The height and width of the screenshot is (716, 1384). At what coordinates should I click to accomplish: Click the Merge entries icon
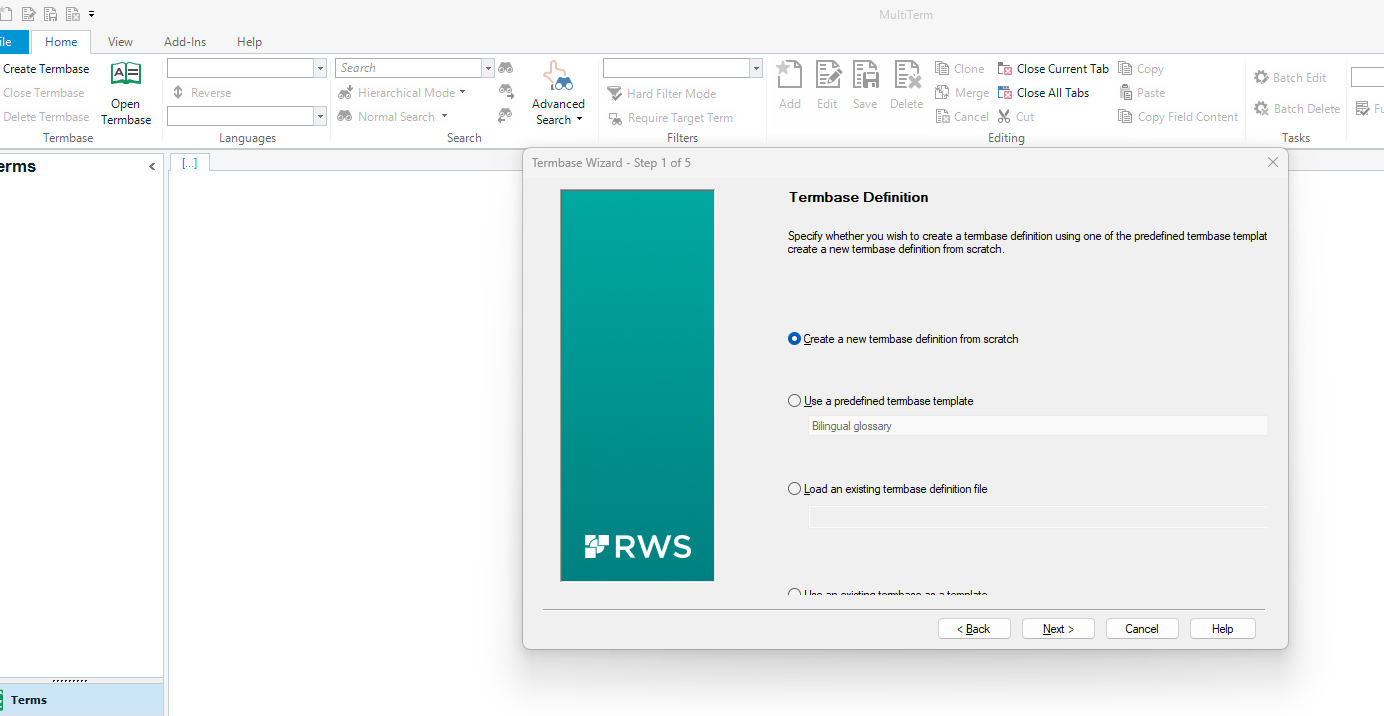point(942,93)
